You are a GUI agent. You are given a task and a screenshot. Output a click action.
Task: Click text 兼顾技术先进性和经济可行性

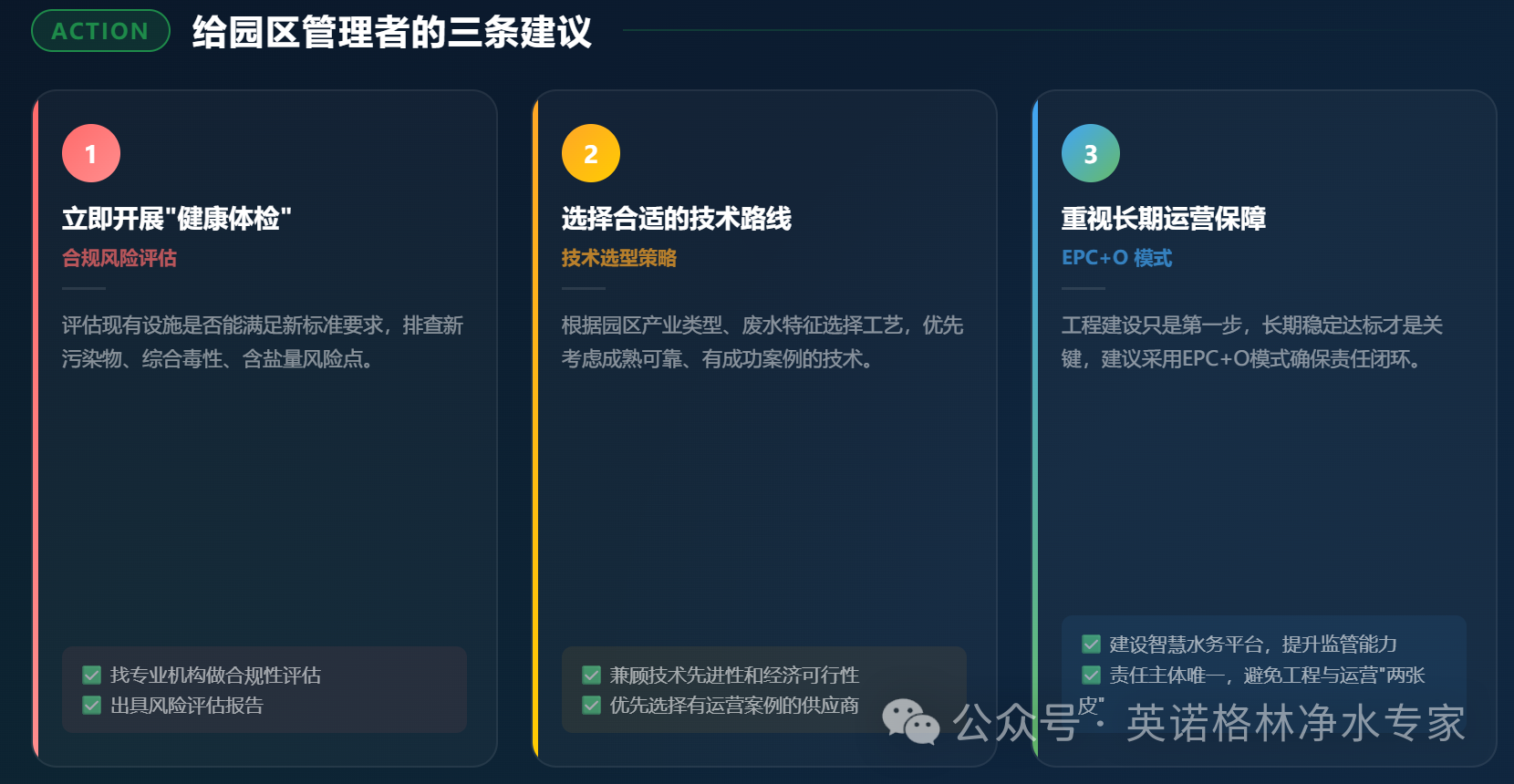point(734,675)
